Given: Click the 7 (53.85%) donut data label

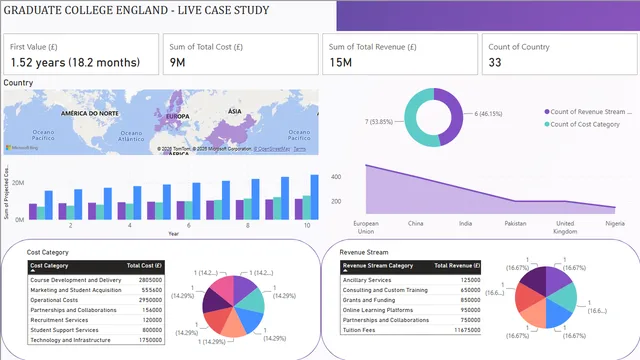Looking at the screenshot, I should (379, 122).
